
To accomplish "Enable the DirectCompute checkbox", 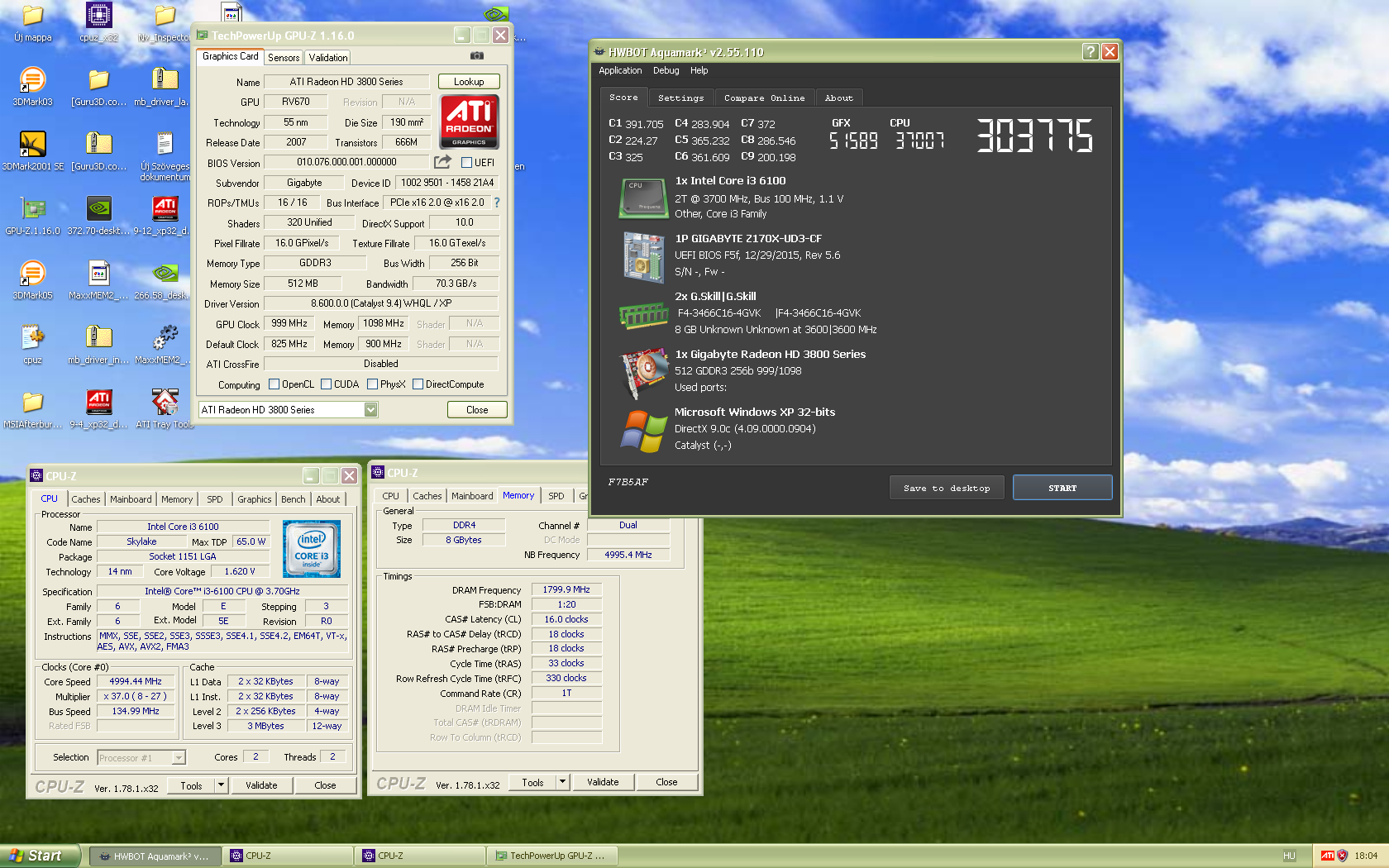I will (418, 384).
